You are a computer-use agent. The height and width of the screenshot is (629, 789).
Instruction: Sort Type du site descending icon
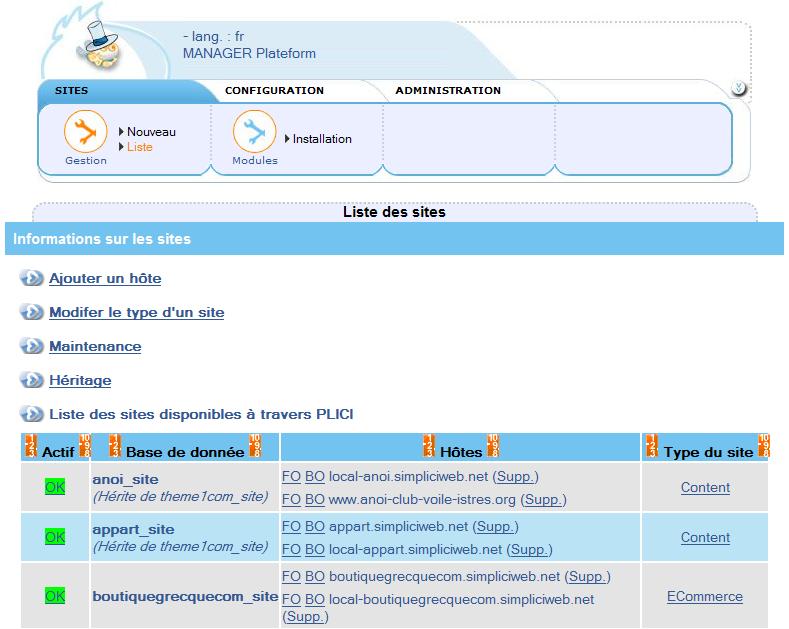pos(764,446)
